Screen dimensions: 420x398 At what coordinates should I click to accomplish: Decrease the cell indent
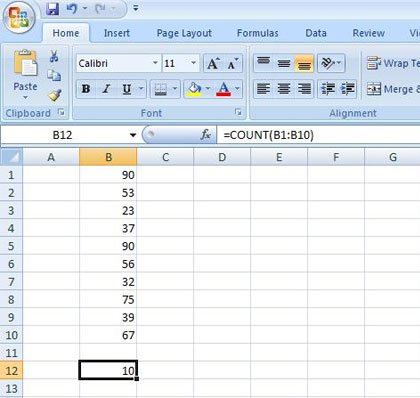click(328, 89)
